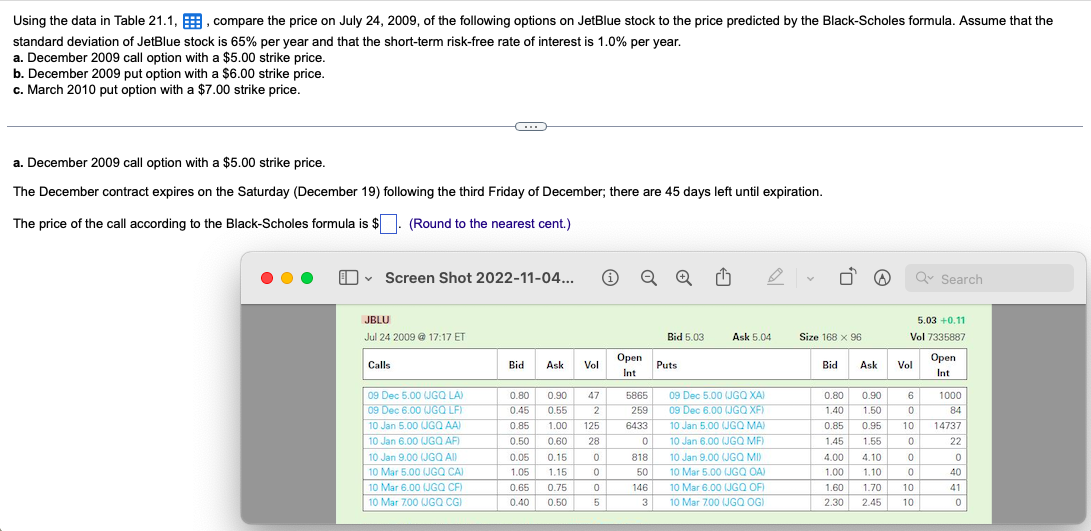This screenshot has width=1091, height=531.
Task: Click the Calls column header
Action: 379,364
